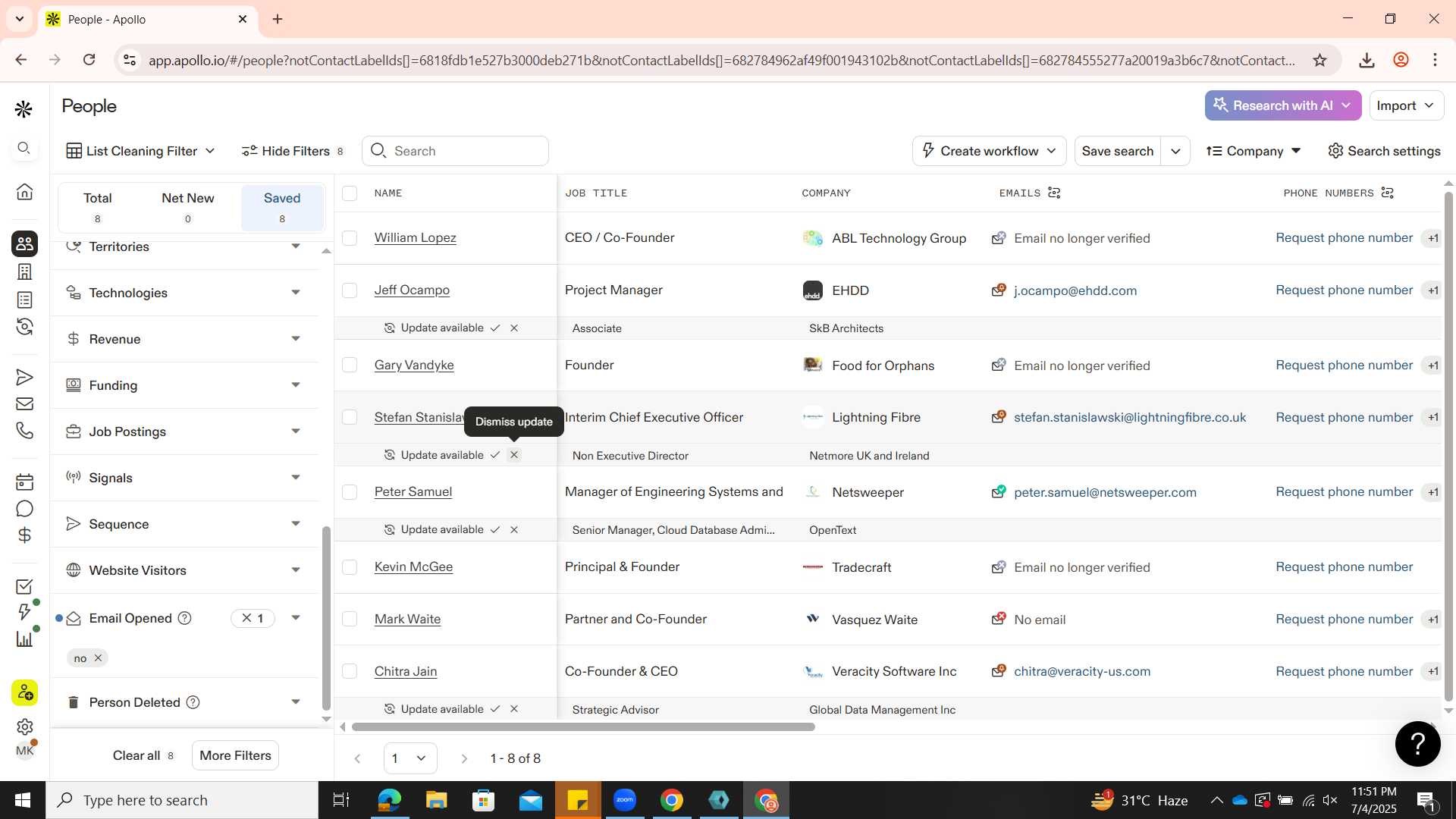
Task: Select Stefan Stanislawski row checkbox
Action: (350, 417)
